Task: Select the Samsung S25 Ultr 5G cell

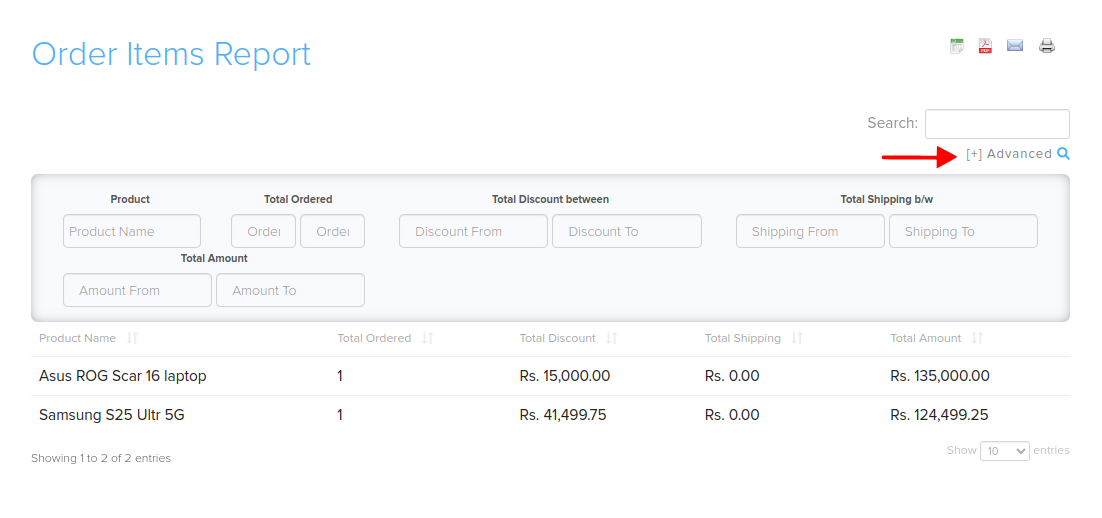Action: (x=112, y=415)
